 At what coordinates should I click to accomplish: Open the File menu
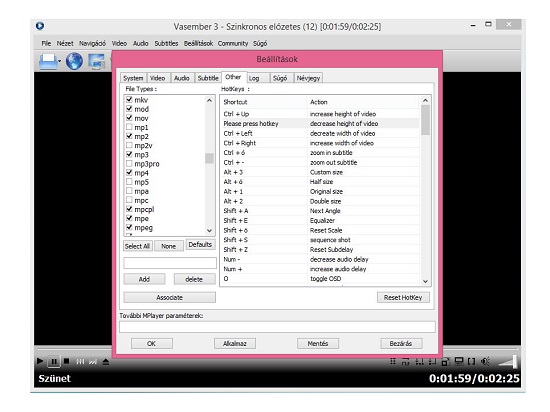pyautogui.click(x=46, y=43)
